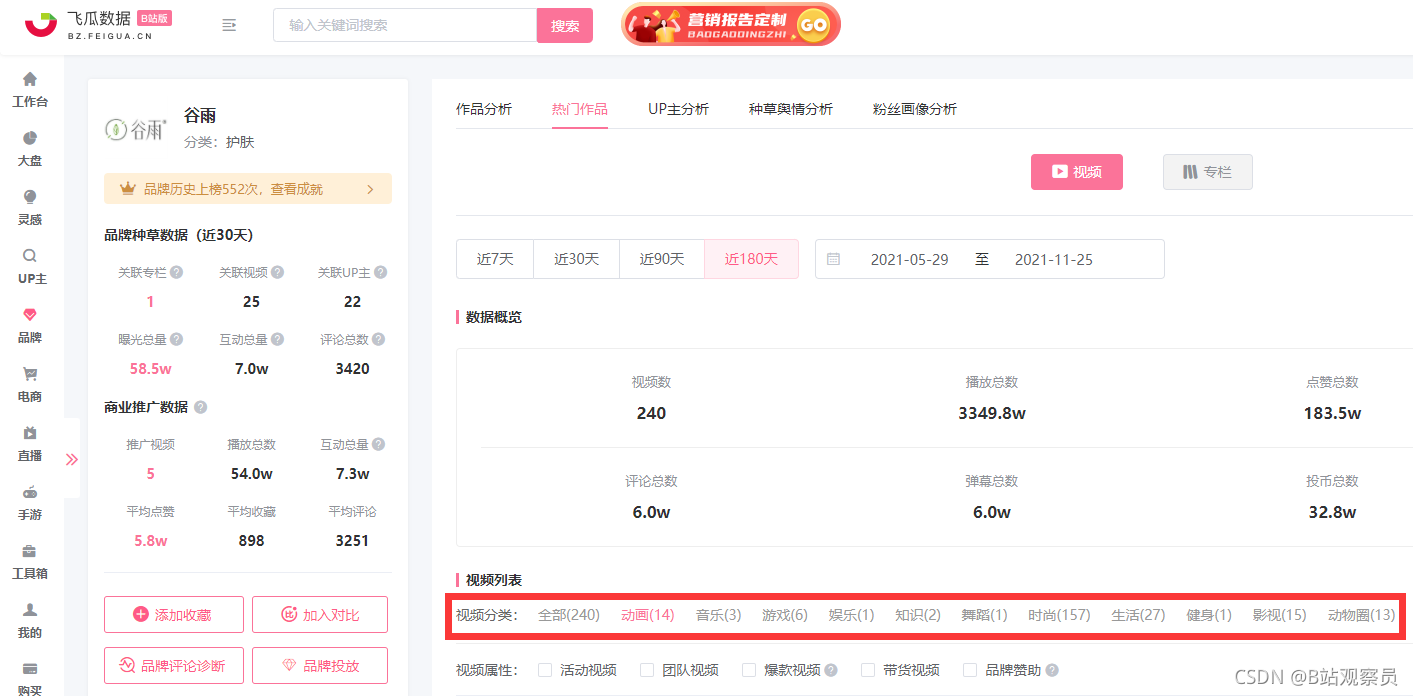Switch to 热门作品 tab
This screenshot has width=1413, height=696.
tap(580, 109)
